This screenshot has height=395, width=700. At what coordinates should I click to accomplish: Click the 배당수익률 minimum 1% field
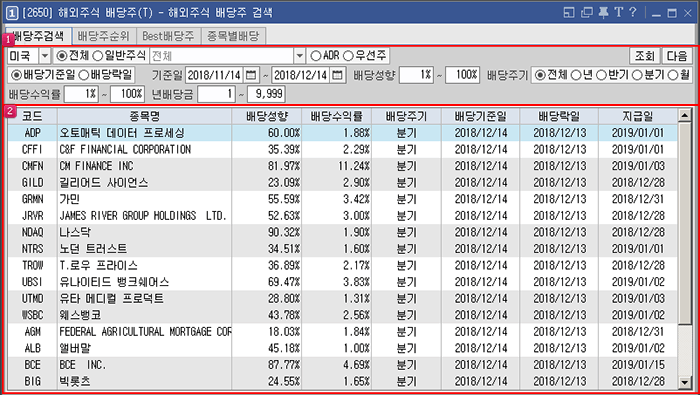tap(81, 94)
